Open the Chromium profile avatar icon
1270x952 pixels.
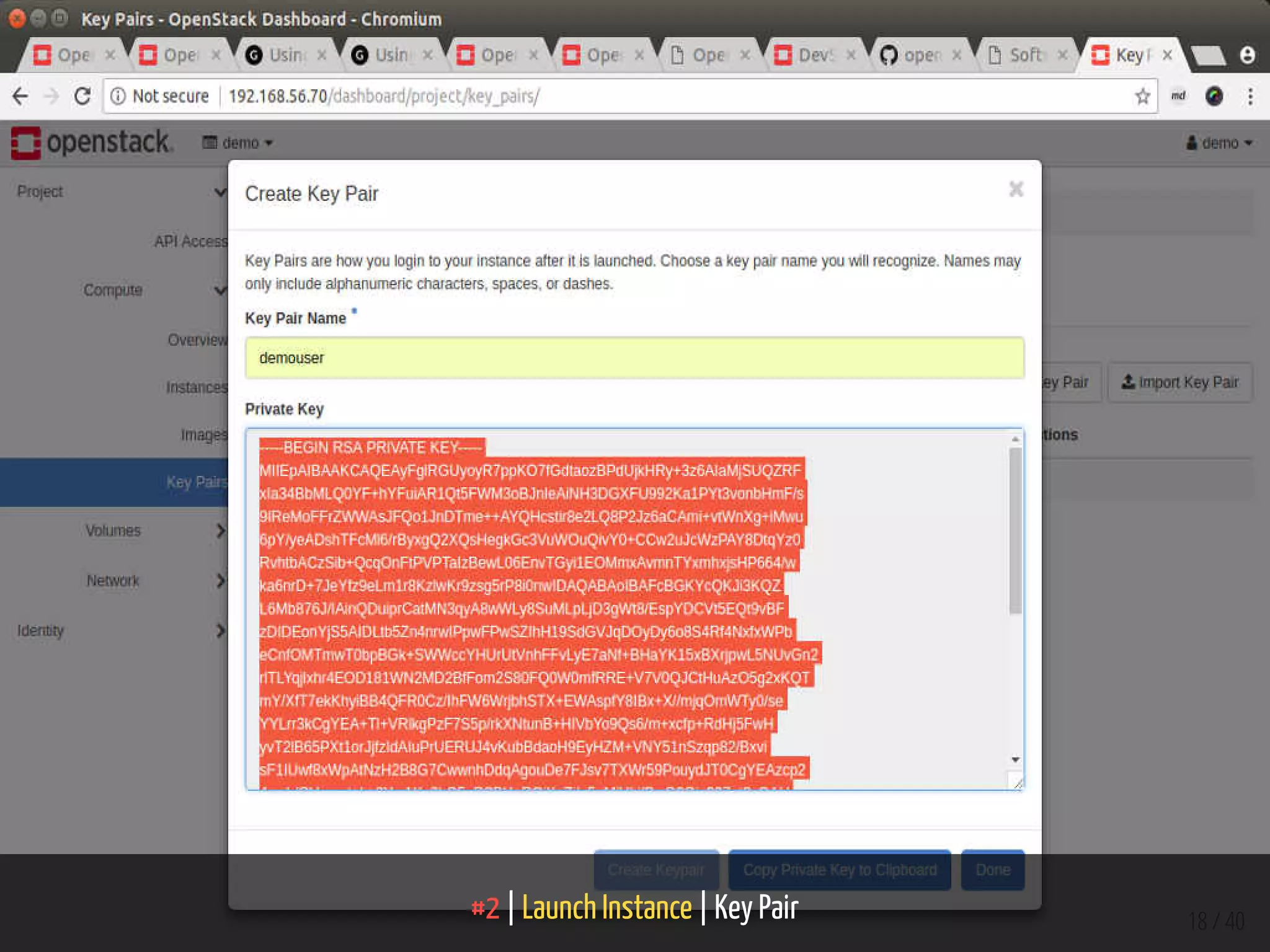[x=1248, y=55]
